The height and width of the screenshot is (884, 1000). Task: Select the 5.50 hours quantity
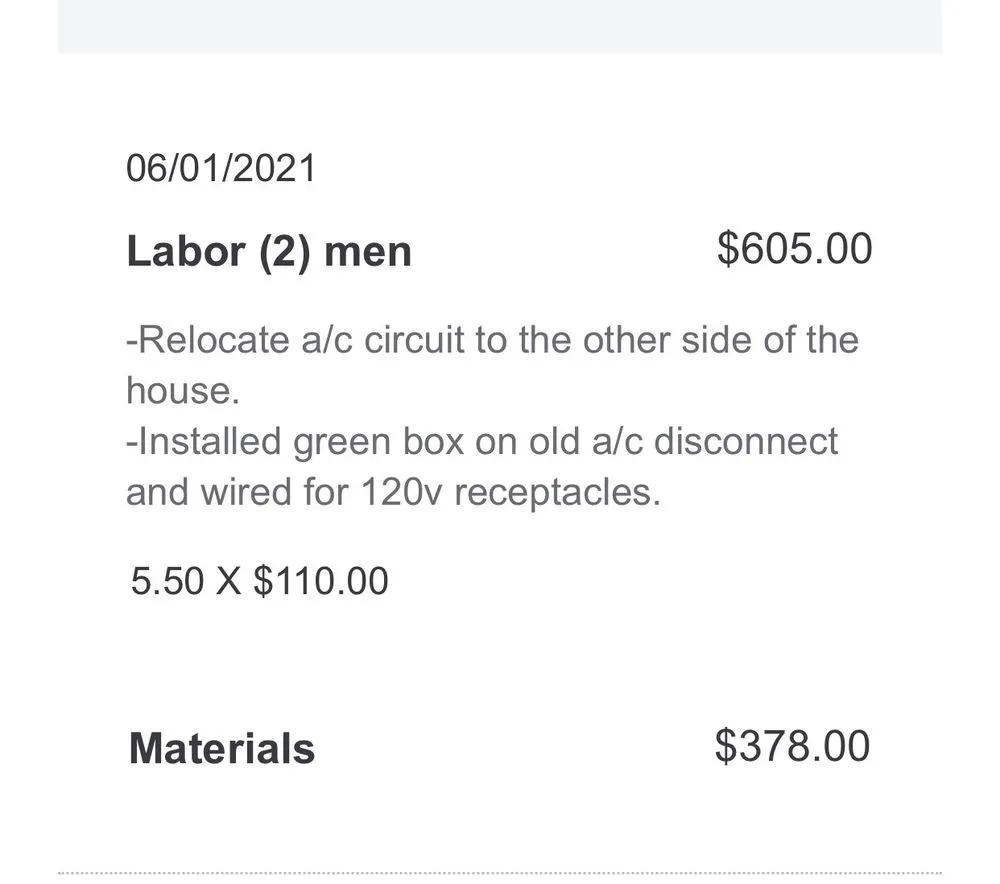(x=167, y=581)
